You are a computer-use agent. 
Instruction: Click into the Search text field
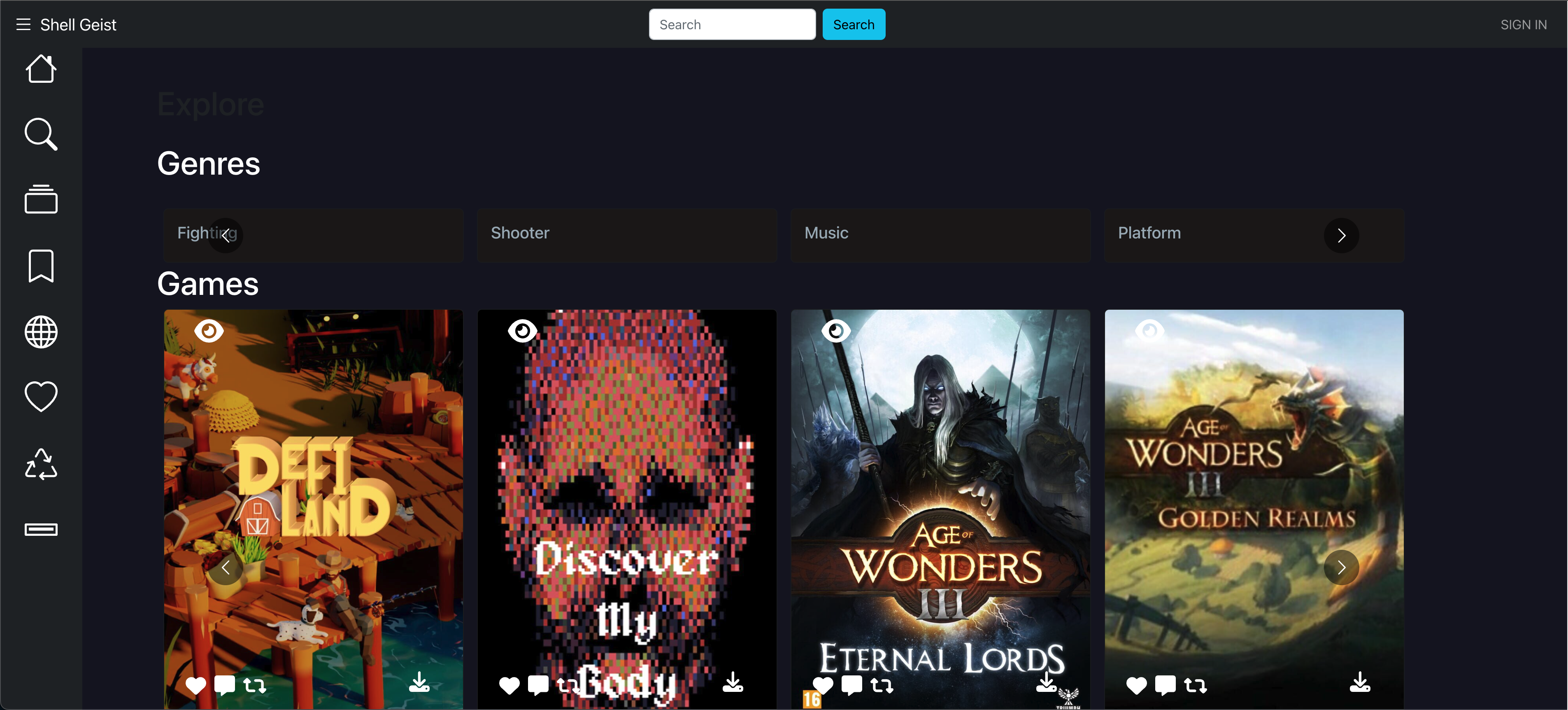(x=732, y=24)
